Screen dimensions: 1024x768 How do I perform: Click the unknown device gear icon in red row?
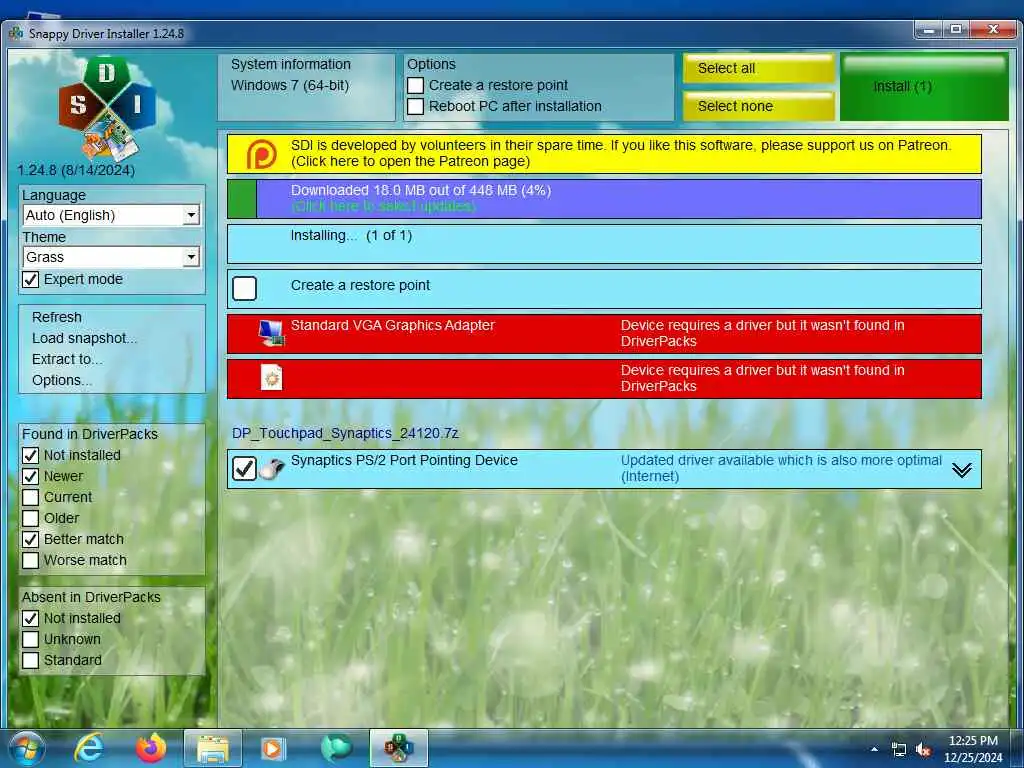(x=271, y=377)
